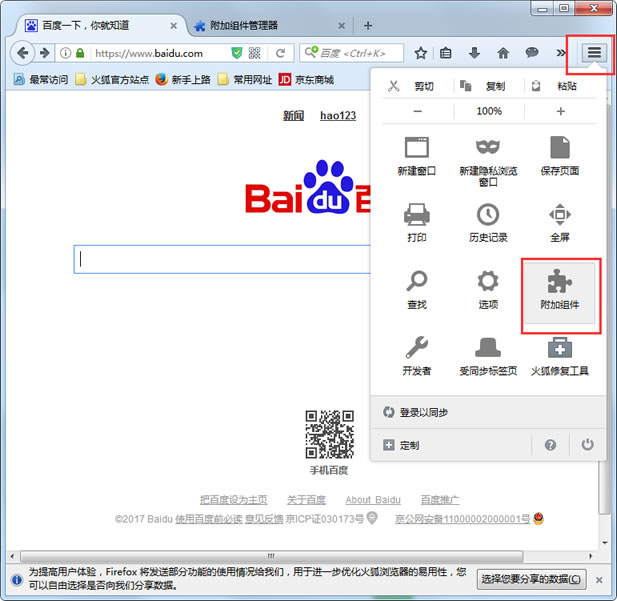Click the mobile Baidu QR code image
617x601 pixels.
pos(330,434)
